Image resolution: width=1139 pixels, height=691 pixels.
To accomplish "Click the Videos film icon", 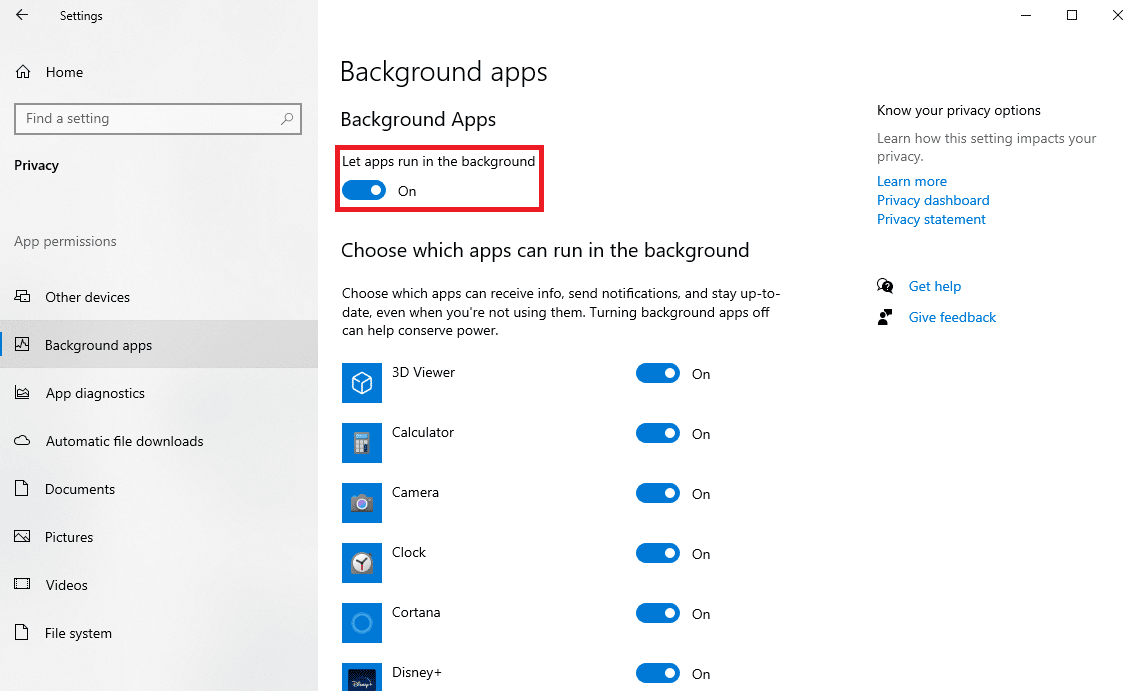I will 23,583.
